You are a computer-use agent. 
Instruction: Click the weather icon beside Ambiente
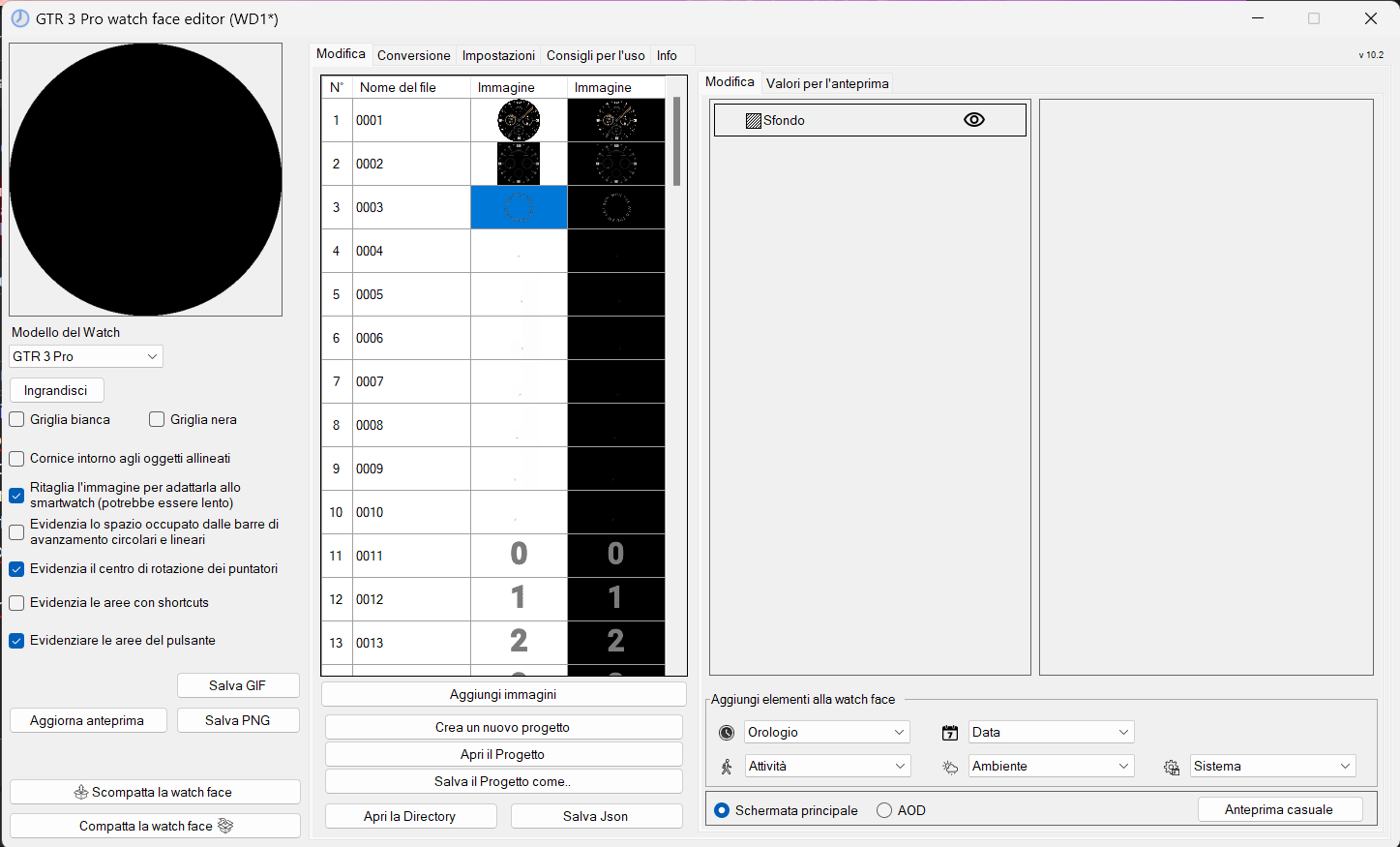[950, 767]
